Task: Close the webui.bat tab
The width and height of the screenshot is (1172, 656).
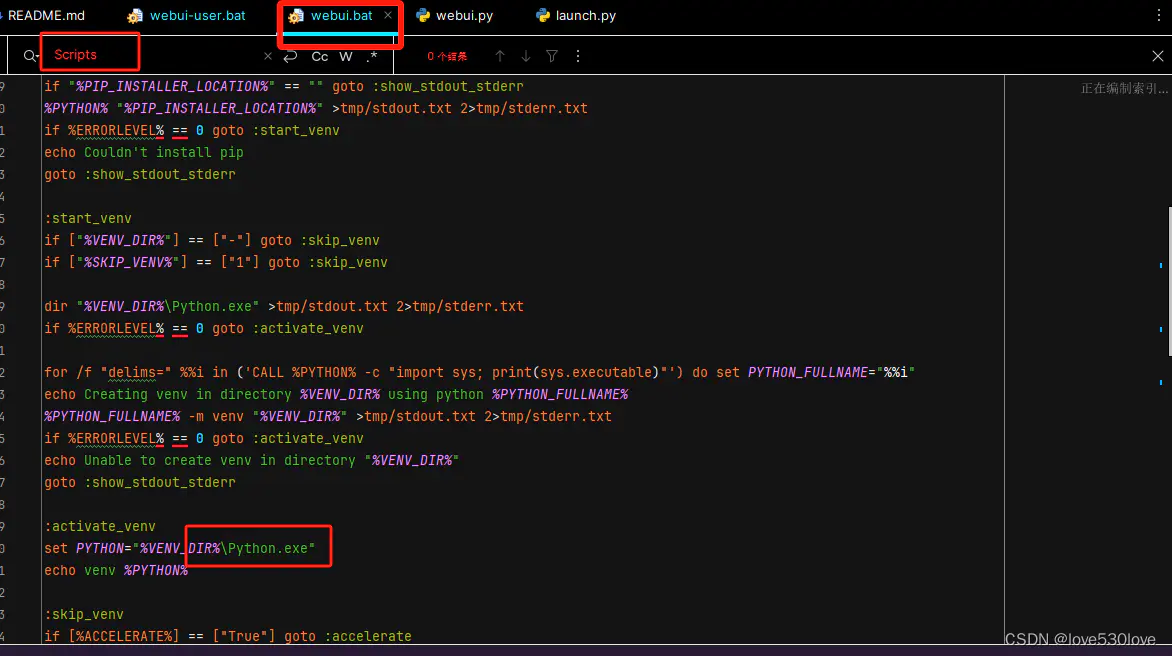Action: tap(388, 15)
